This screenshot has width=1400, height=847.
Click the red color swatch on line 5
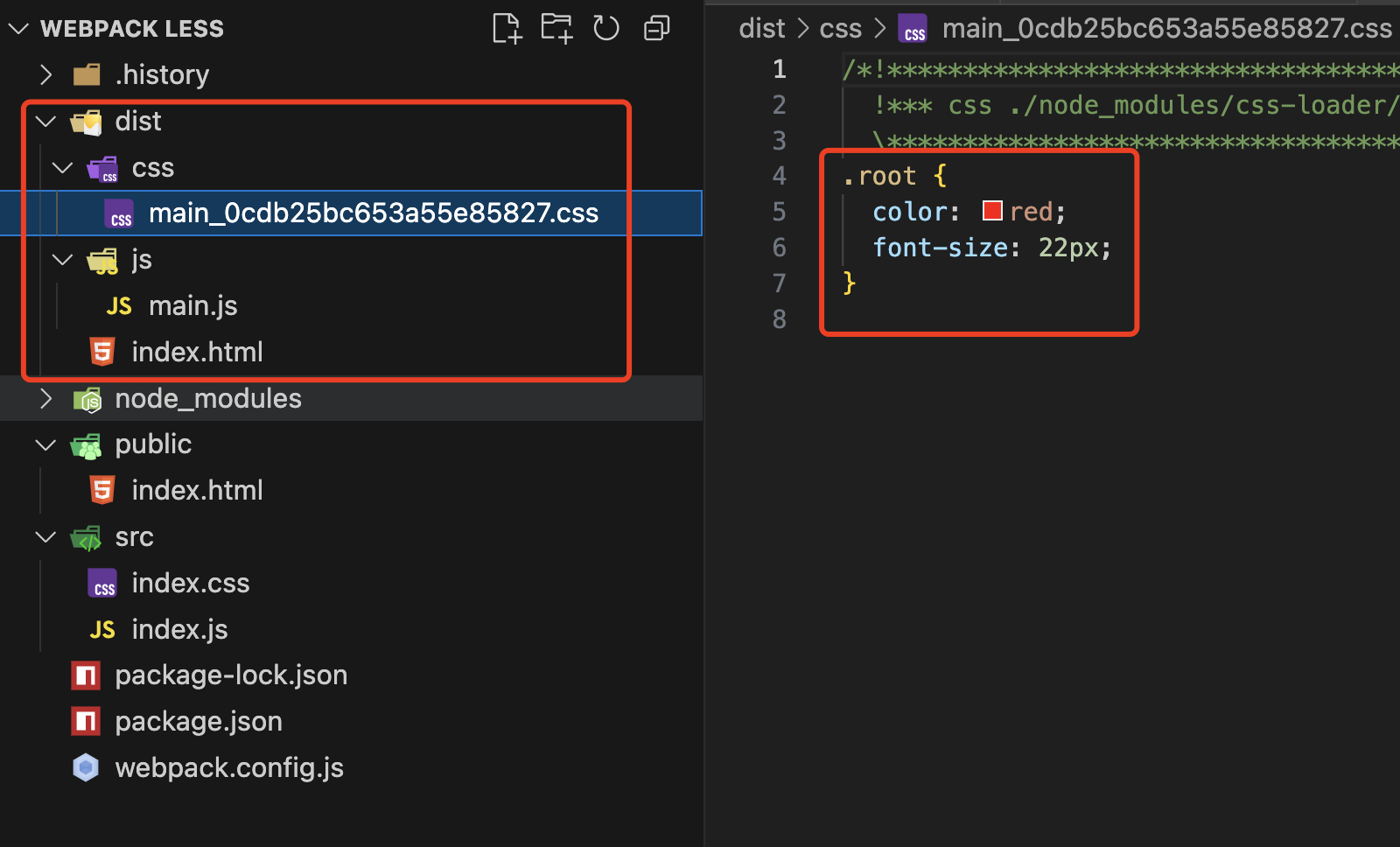tap(991, 210)
